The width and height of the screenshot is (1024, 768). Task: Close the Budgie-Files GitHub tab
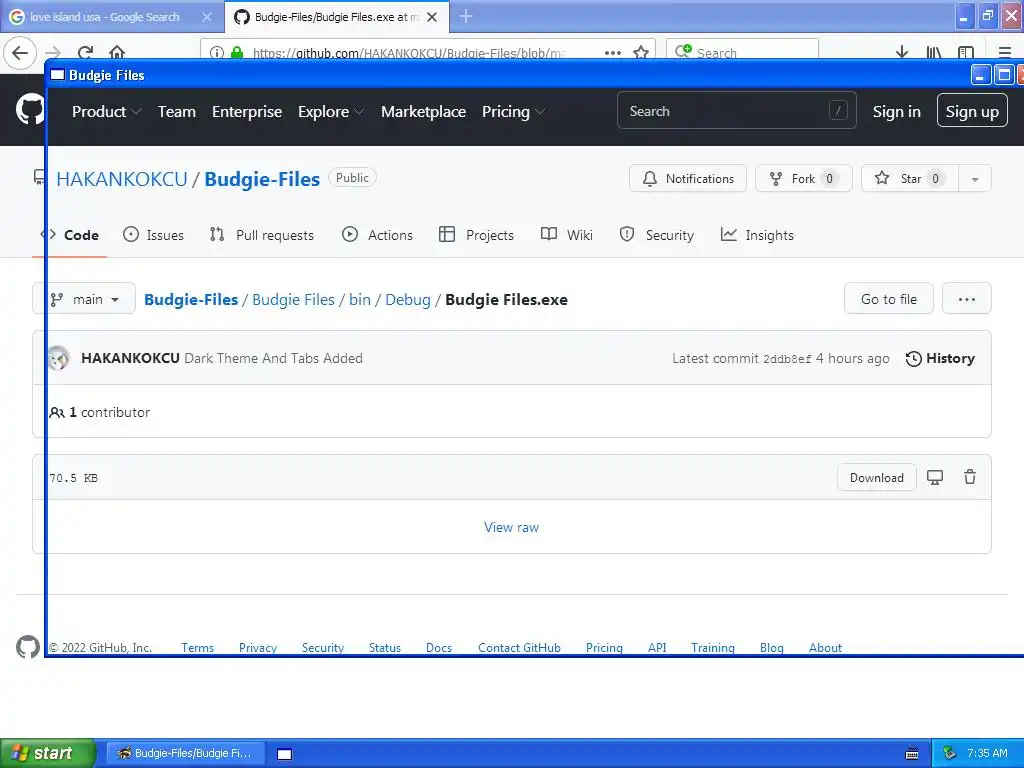[432, 17]
